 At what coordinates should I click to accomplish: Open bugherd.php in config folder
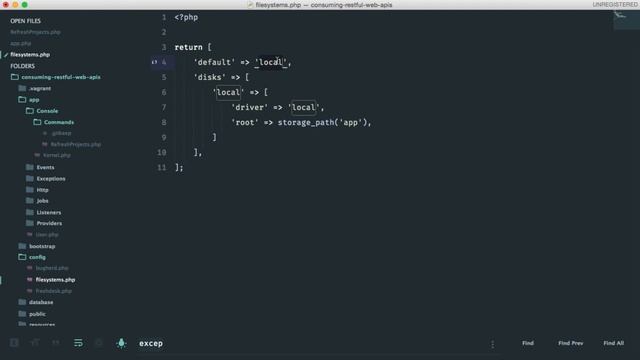52,268
